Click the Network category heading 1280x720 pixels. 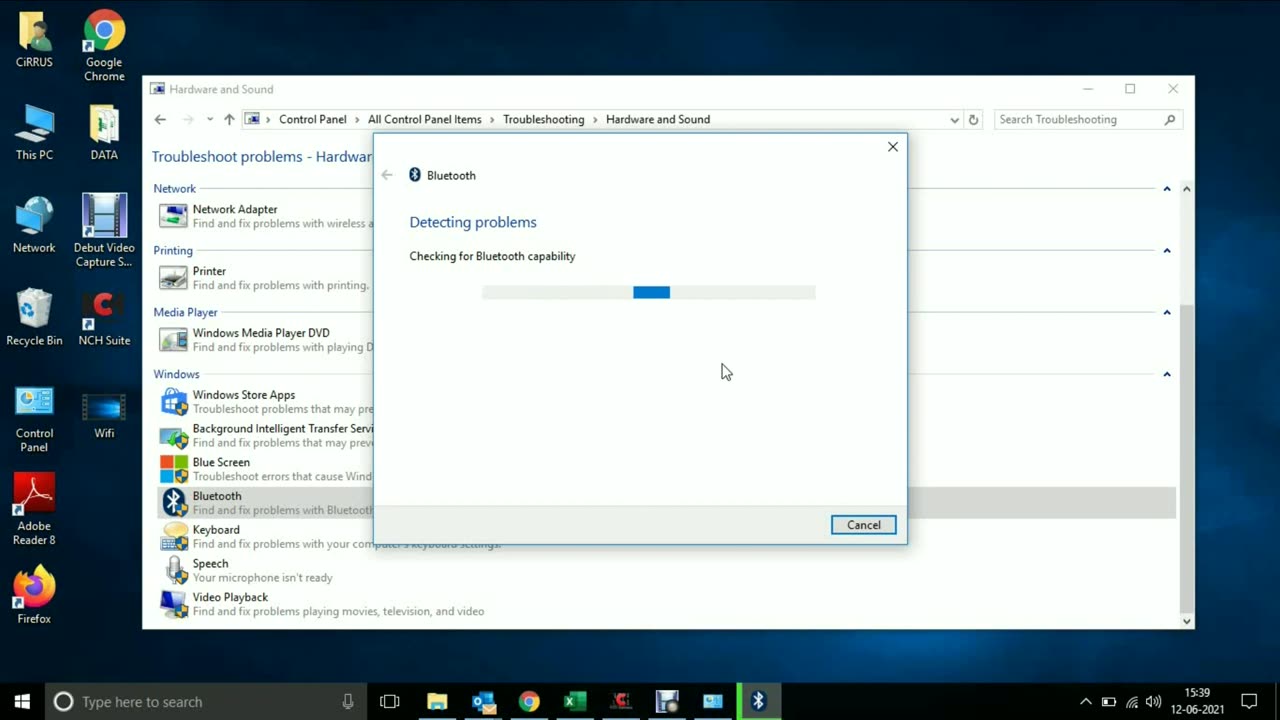[175, 188]
